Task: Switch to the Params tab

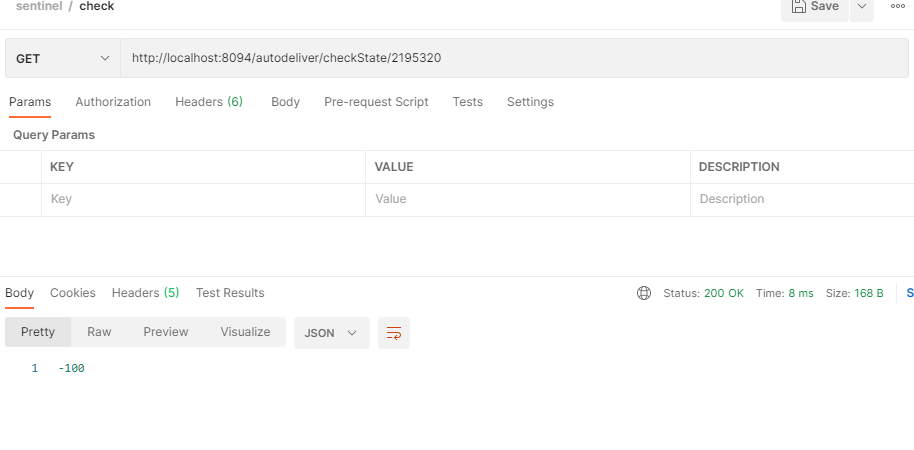Action: pos(30,102)
